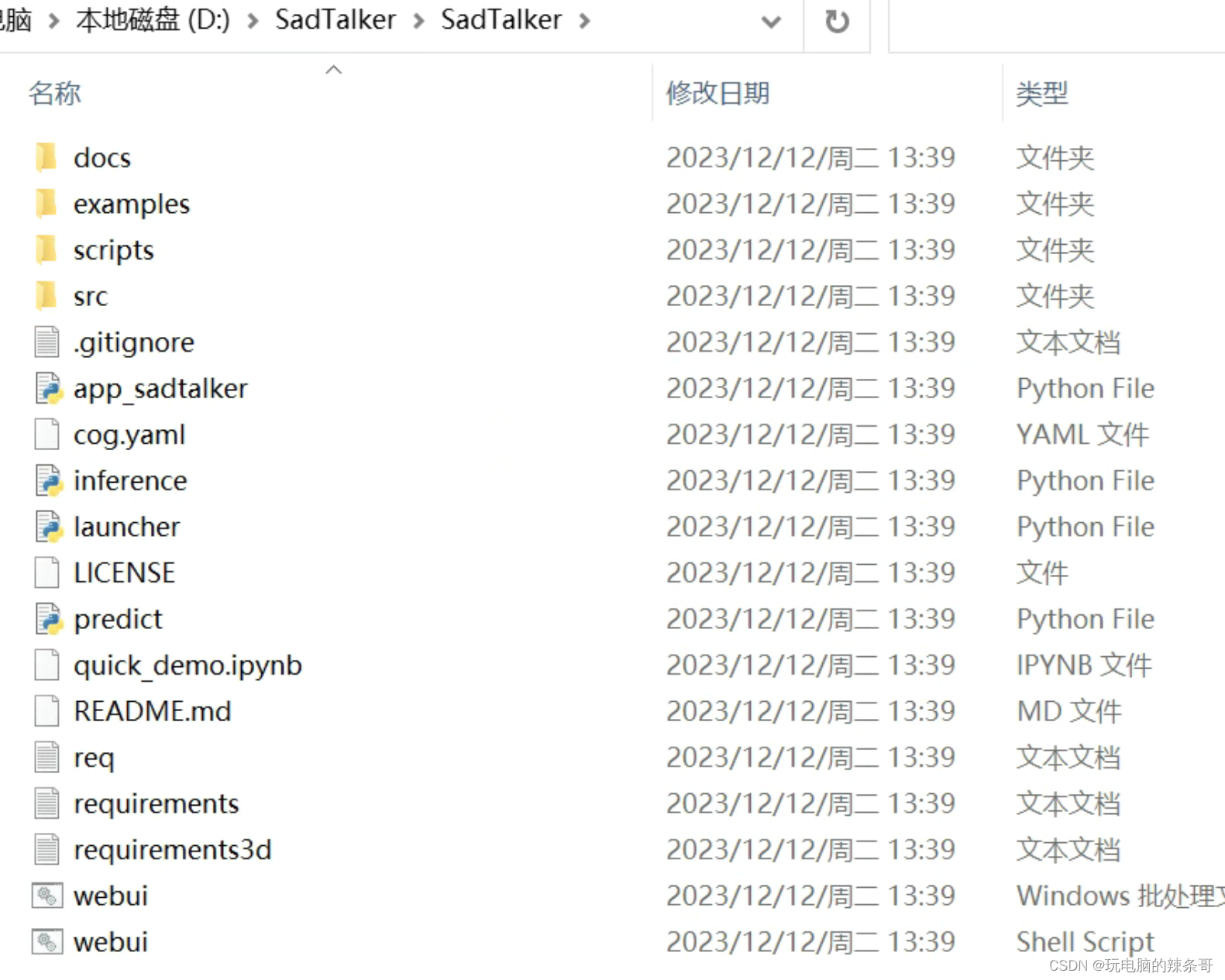The height and width of the screenshot is (980, 1225).
Task: Select the quick_demo.ipynb file name
Action: pyautogui.click(x=188, y=666)
